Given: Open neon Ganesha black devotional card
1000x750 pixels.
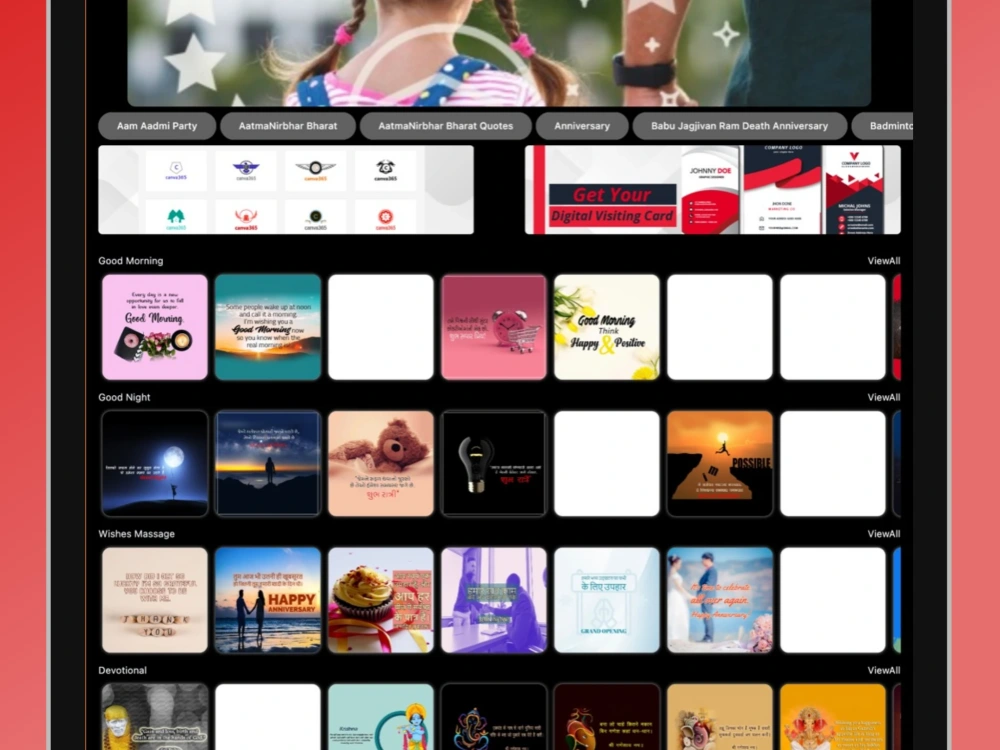Looking at the screenshot, I should pos(494,717).
